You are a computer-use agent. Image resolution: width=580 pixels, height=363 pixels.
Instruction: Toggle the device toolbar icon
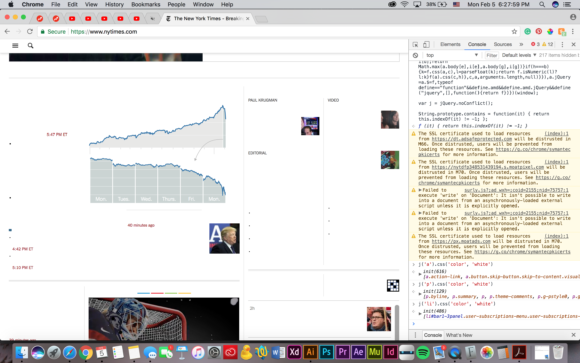[x=426, y=44]
